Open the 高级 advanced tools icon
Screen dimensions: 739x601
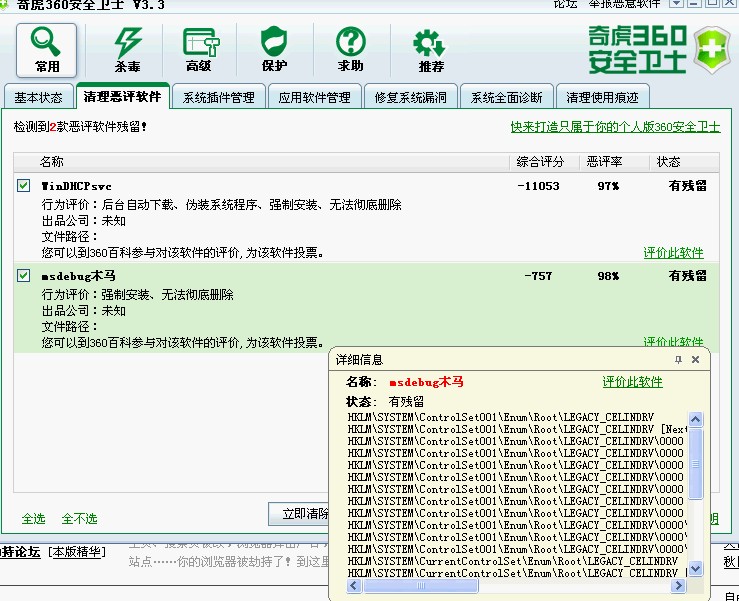pos(199,48)
